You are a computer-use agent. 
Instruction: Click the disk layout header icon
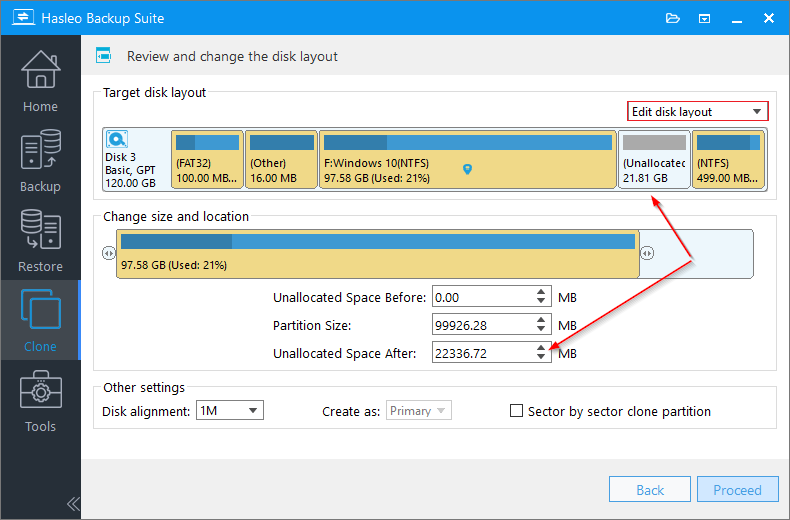[103, 55]
